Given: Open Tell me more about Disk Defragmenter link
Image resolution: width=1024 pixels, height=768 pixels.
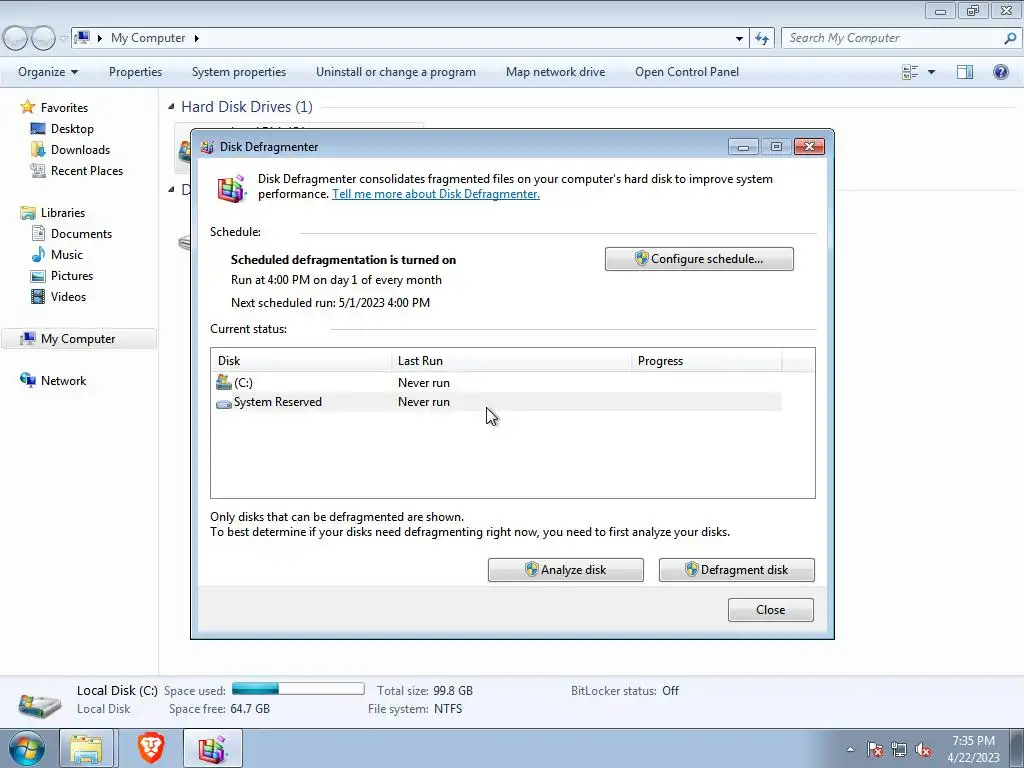Looking at the screenshot, I should (436, 194).
